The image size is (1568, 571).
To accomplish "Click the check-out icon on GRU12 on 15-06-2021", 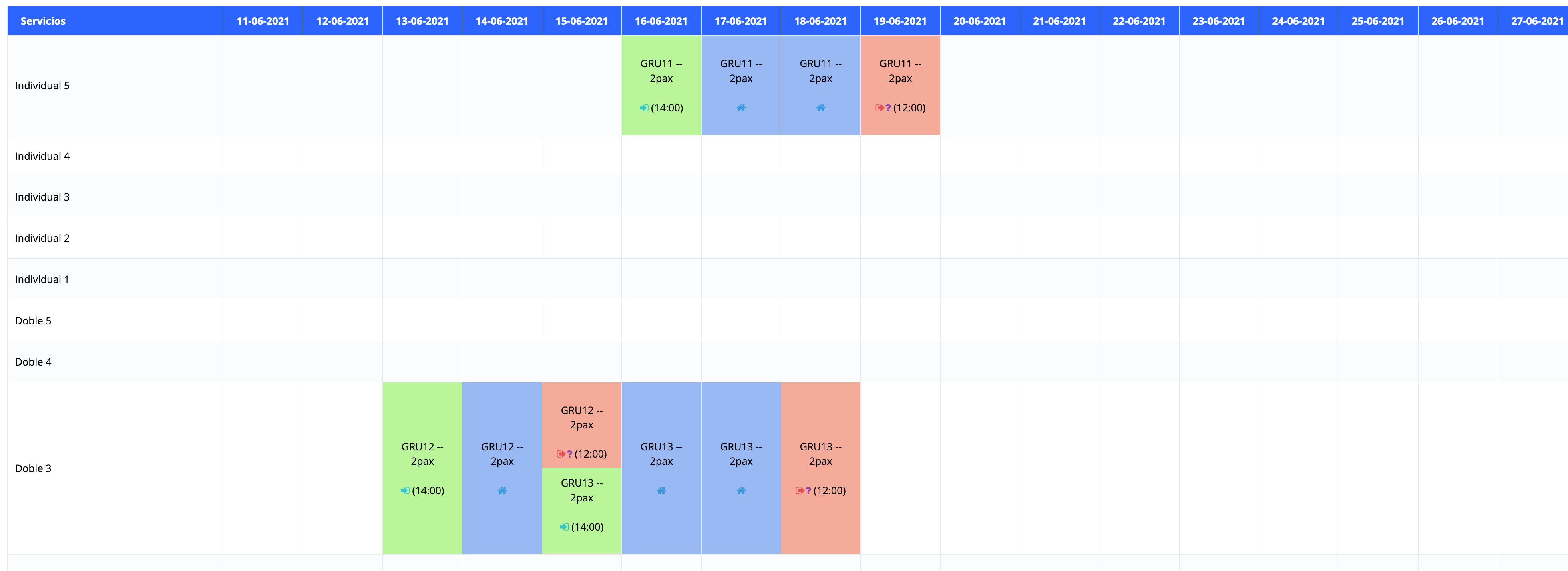I will click(x=561, y=454).
